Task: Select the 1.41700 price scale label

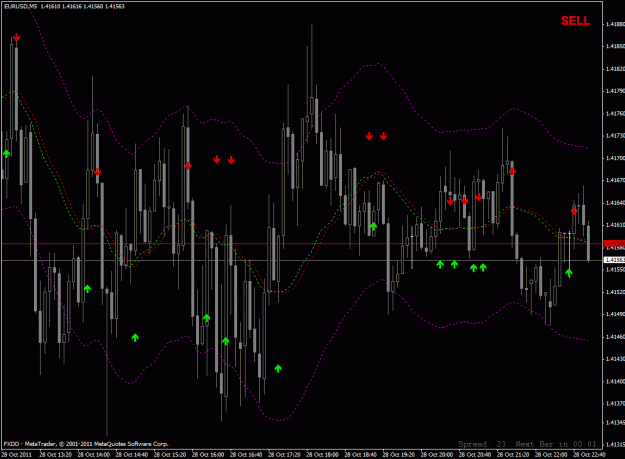Action: click(615, 159)
